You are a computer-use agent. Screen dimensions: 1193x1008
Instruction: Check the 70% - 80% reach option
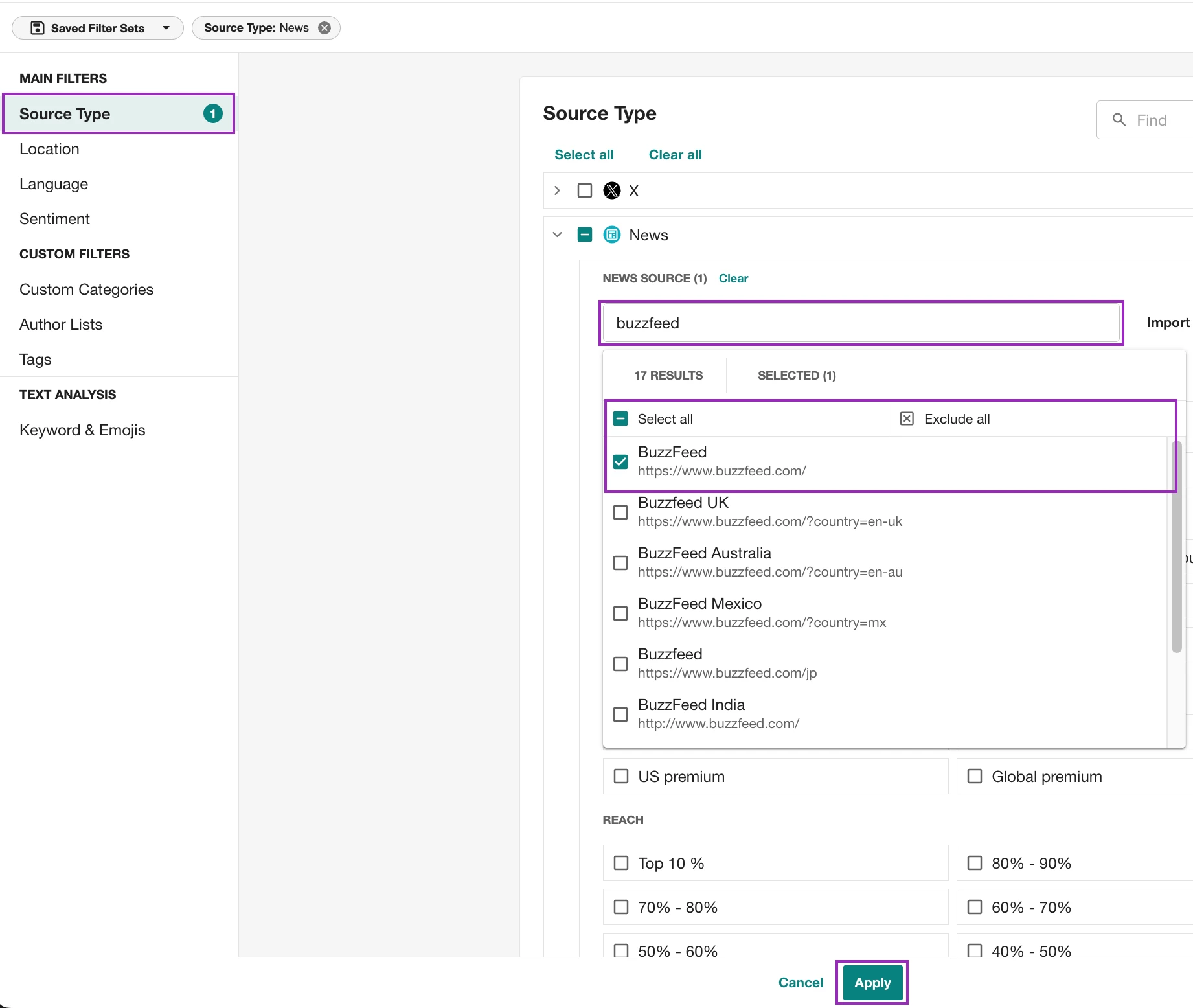(621, 907)
